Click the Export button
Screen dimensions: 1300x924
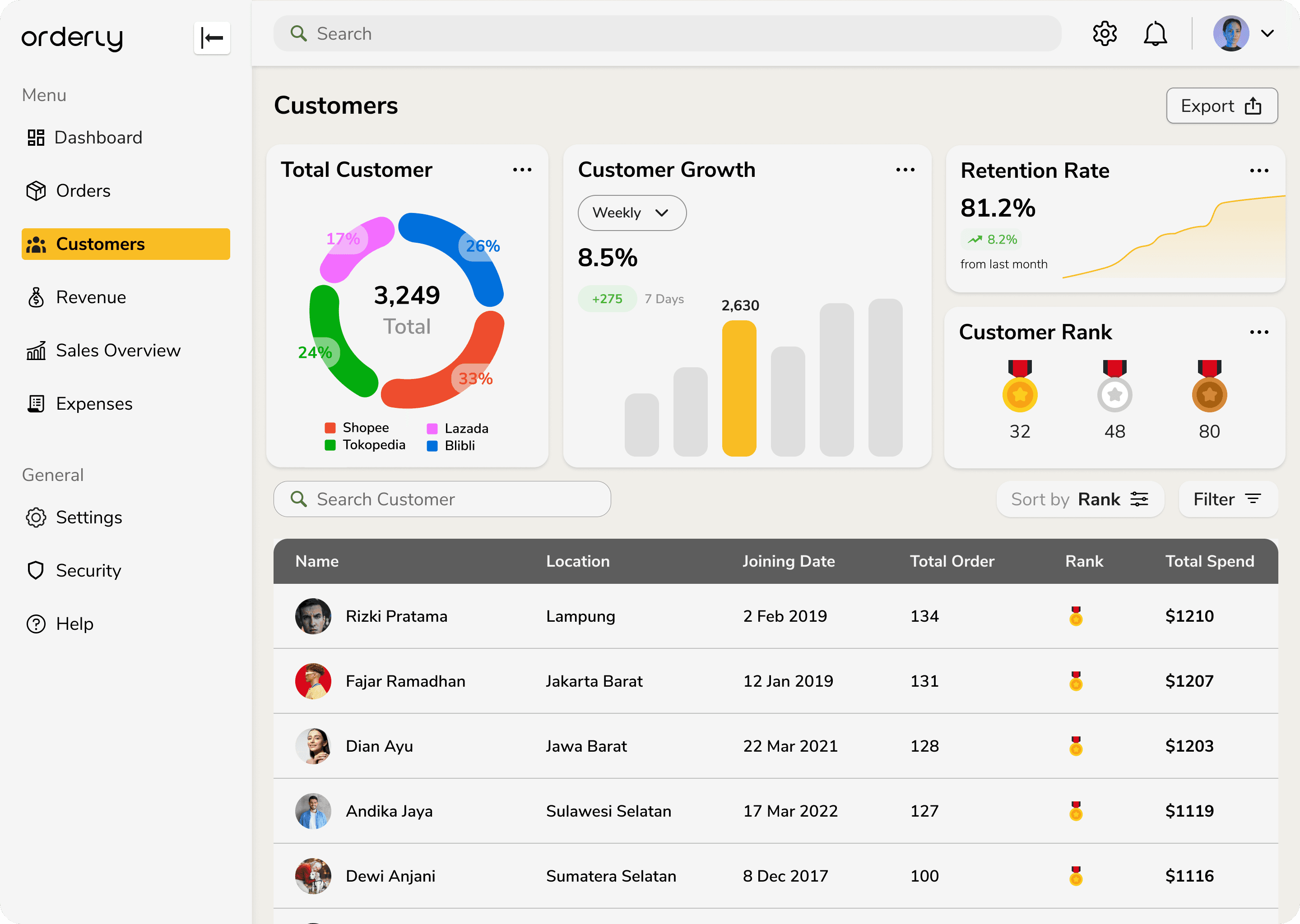1221,106
